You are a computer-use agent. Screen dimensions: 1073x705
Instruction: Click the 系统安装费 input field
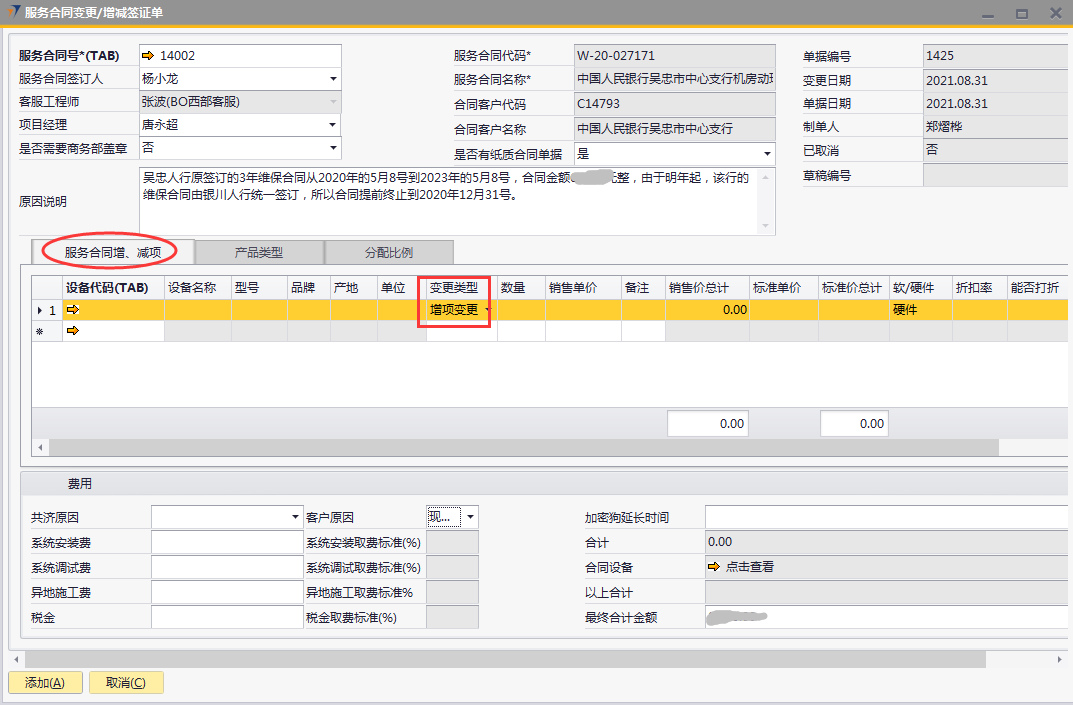[x=226, y=543]
